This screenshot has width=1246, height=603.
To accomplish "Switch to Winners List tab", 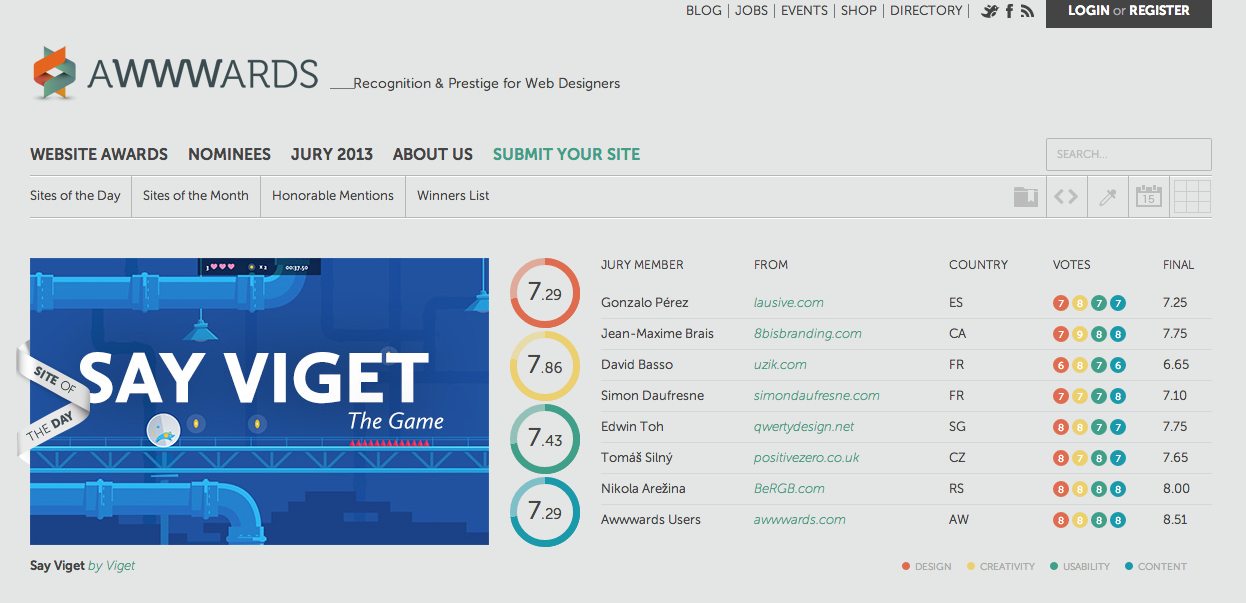I will pos(453,196).
